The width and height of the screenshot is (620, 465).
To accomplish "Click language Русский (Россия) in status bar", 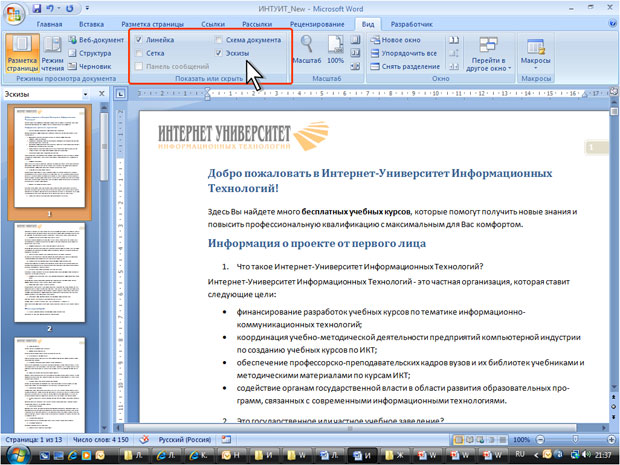I will (x=185, y=440).
